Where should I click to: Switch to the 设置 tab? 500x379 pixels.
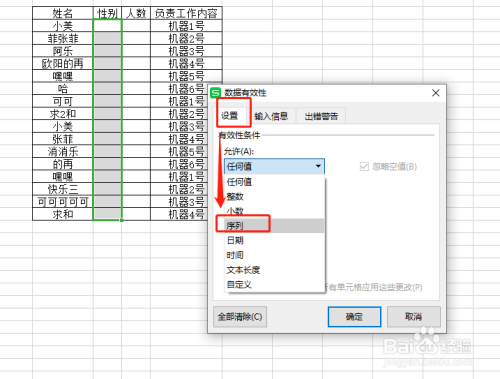pyautogui.click(x=230, y=116)
